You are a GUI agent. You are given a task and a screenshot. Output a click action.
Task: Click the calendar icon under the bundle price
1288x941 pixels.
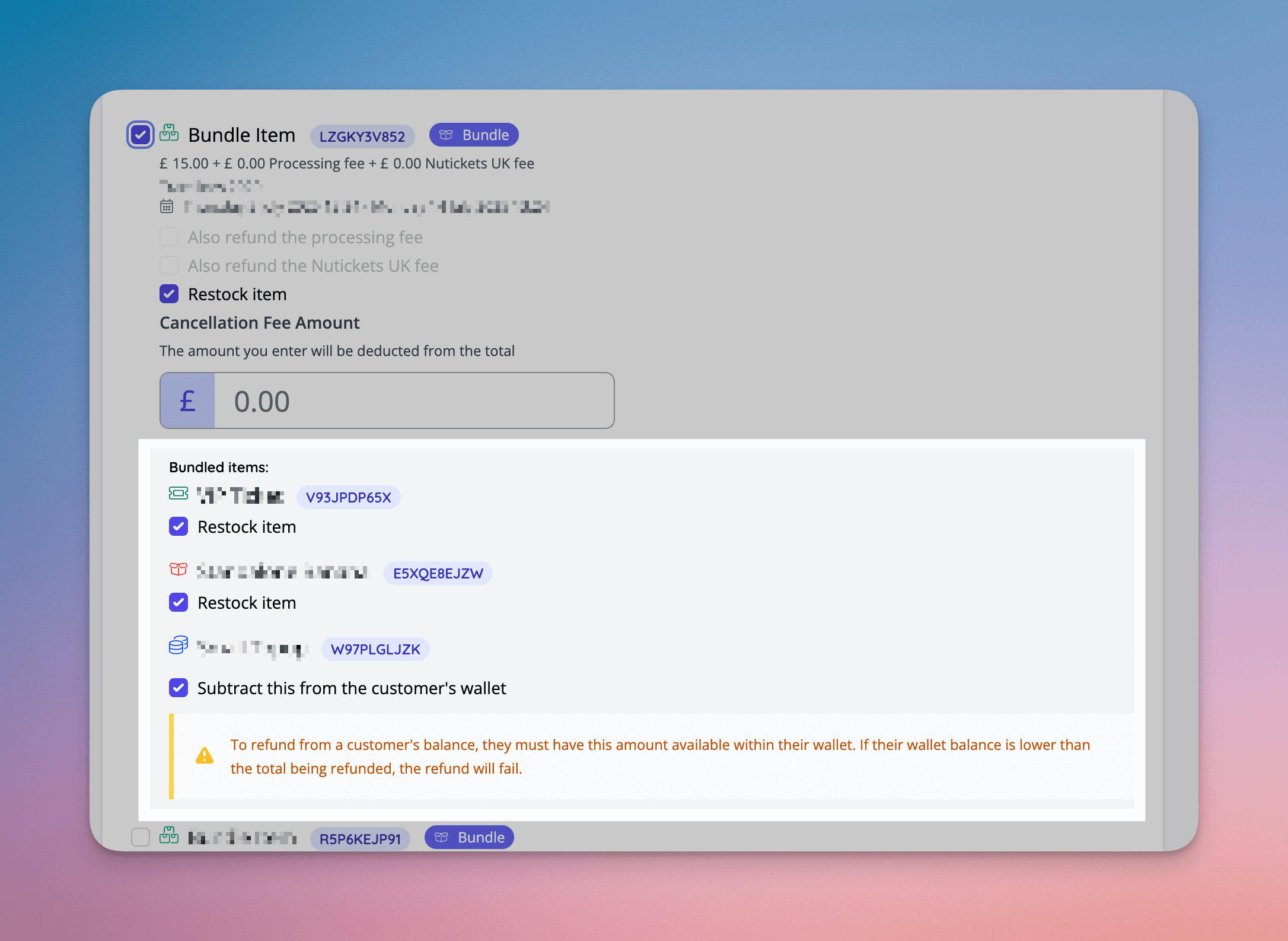click(168, 206)
